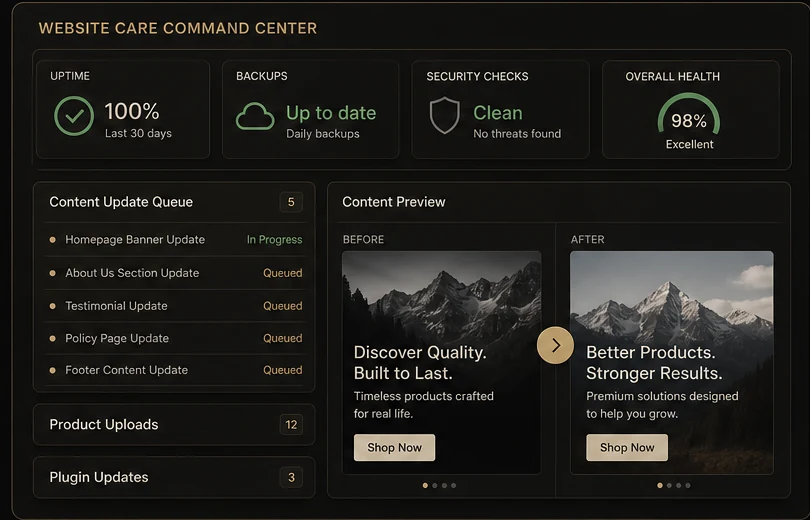Image resolution: width=810 pixels, height=520 pixels.
Task: Click Queued status for About Us Section Update
Action: coord(283,273)
